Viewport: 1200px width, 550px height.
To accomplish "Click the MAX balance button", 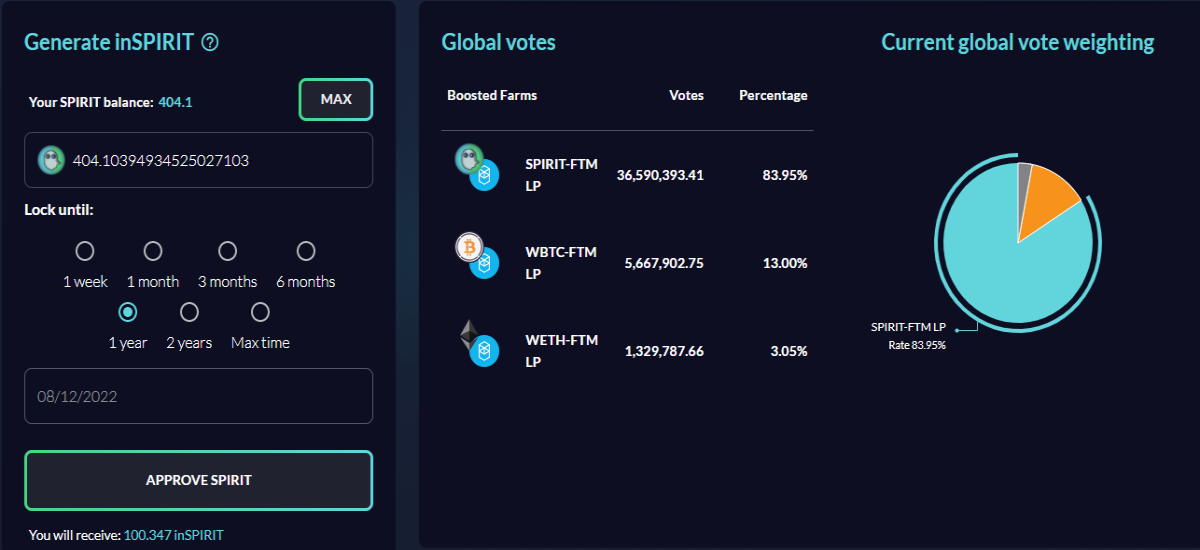I will tap(336, 100).
